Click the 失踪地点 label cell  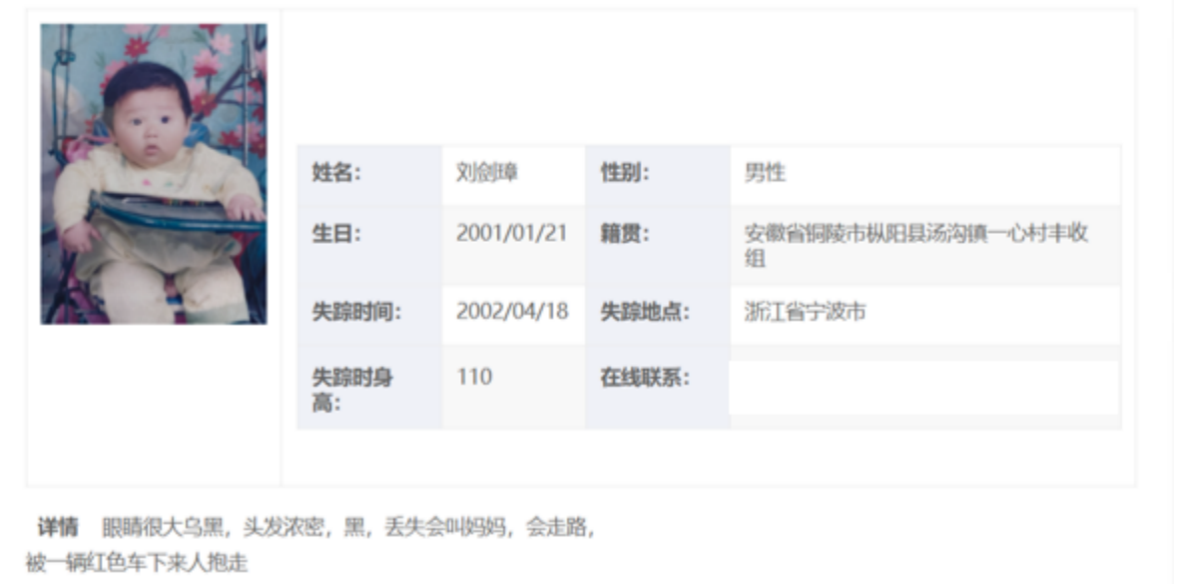[x=646, y=312]
